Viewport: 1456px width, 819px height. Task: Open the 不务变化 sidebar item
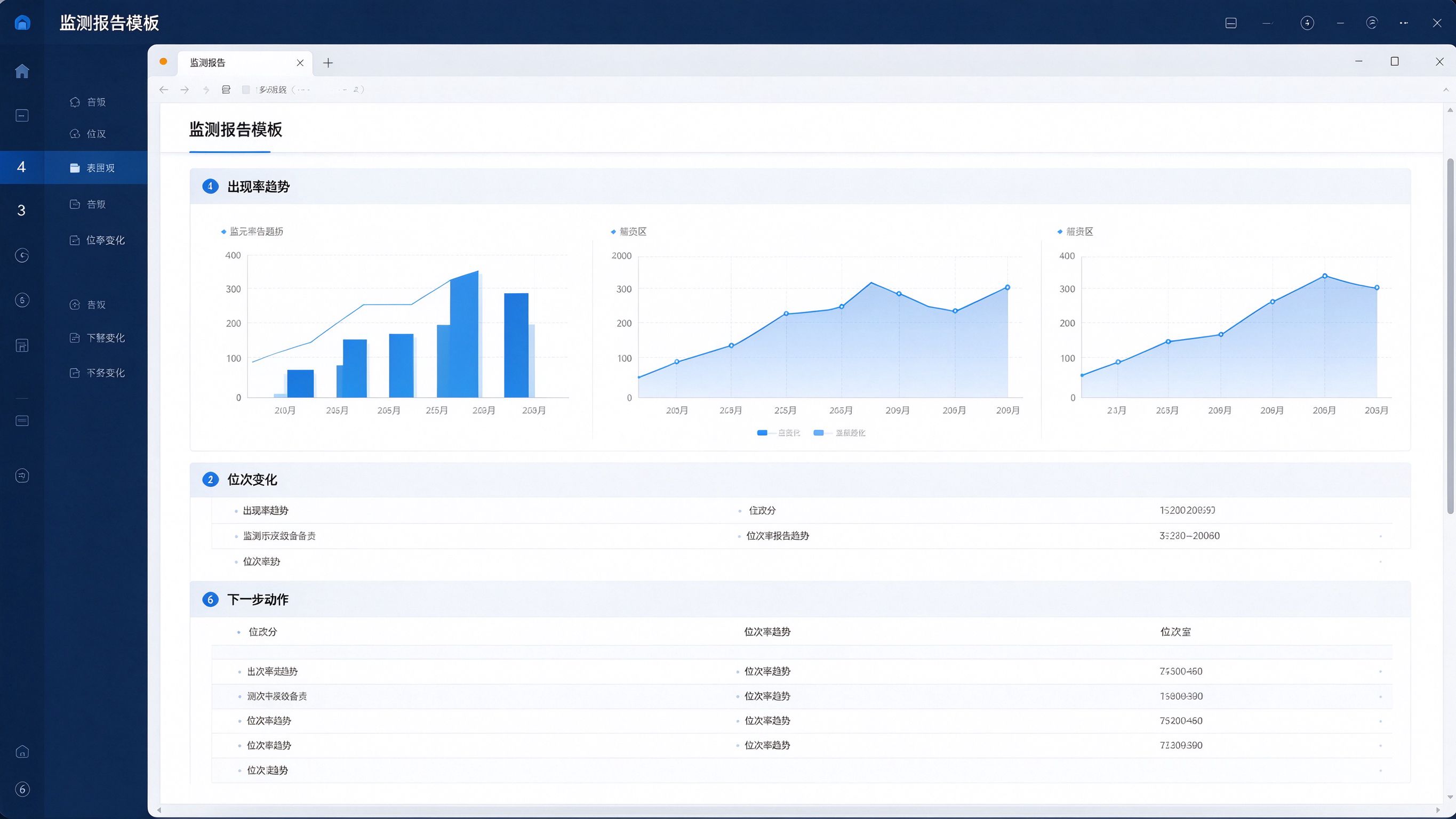(97, 373)
